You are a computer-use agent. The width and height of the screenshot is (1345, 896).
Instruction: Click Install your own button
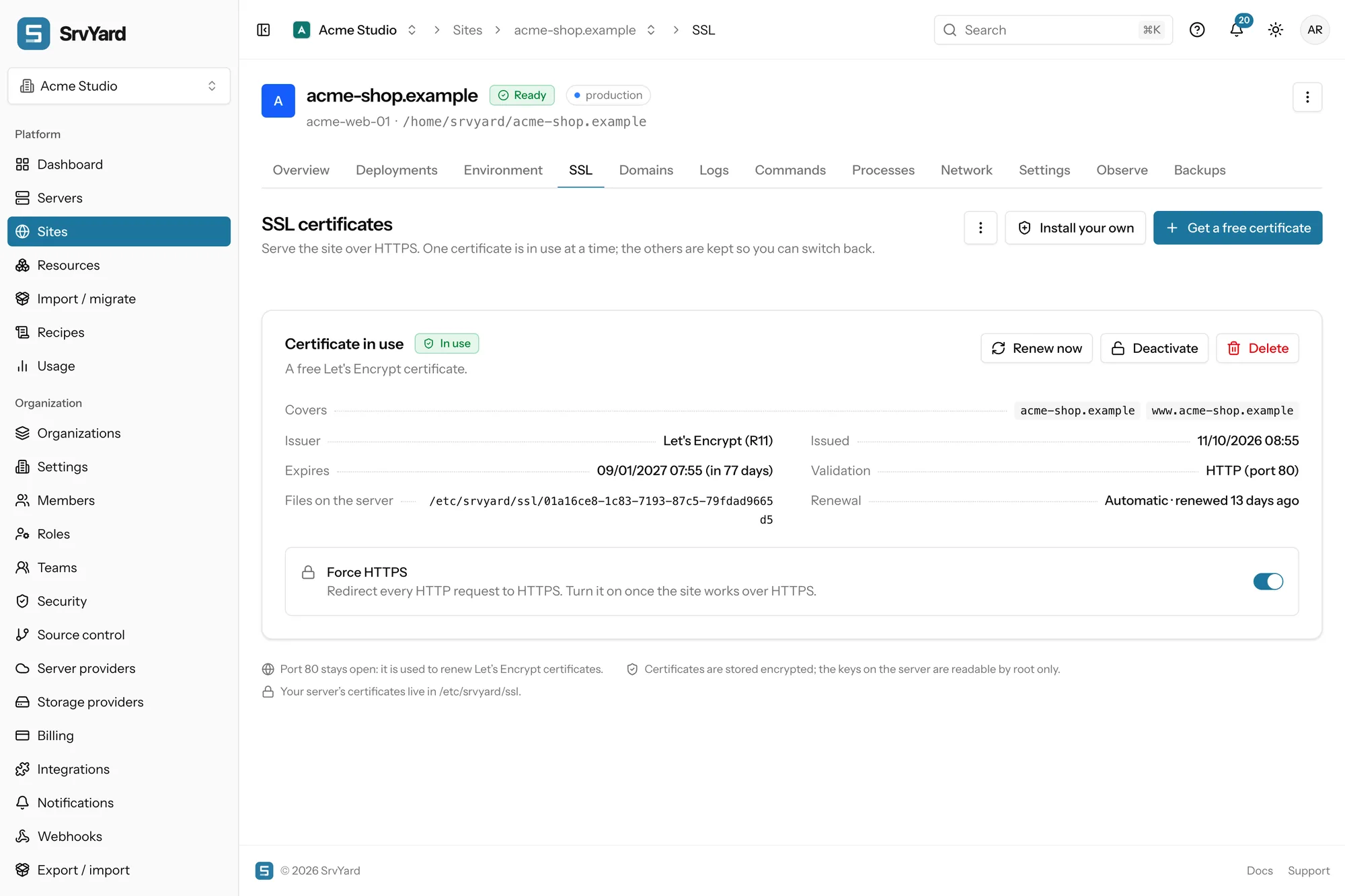pyautogui.click(x=1075, y=228)
